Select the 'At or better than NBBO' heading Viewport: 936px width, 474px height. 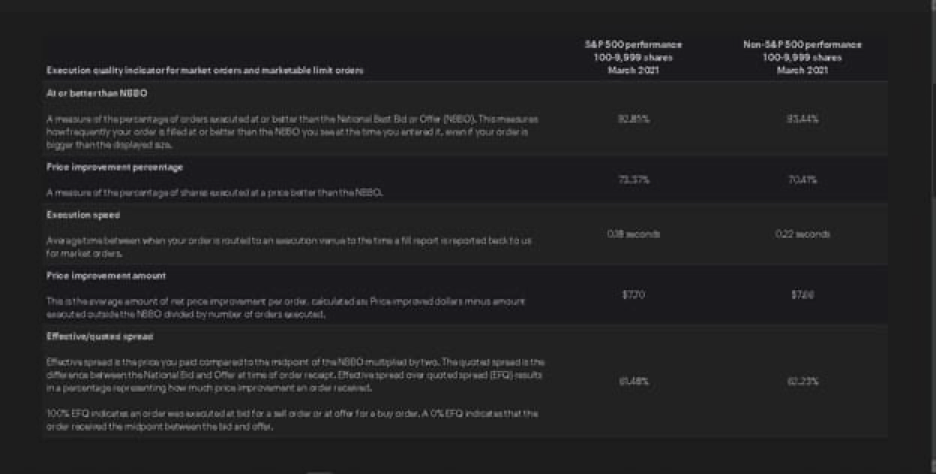(97, 93)
